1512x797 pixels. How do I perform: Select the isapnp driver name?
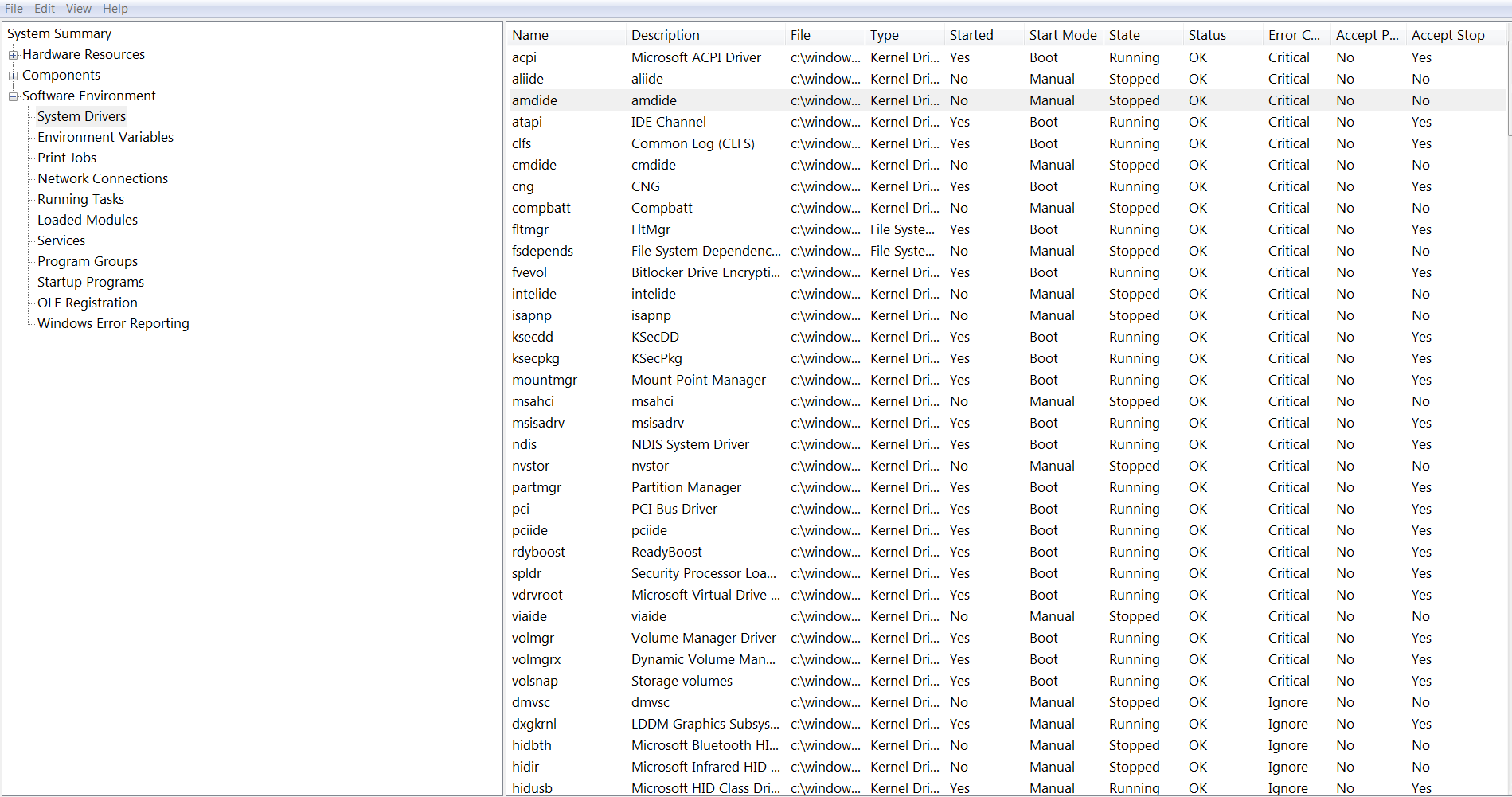[532, 315]
